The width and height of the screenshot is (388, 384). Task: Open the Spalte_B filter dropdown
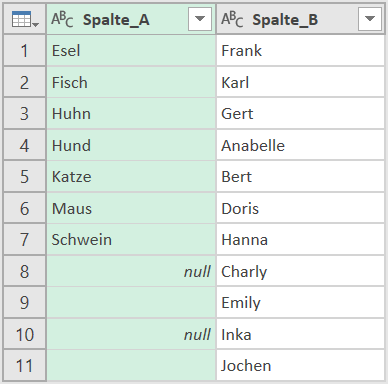tap(370, 19)
